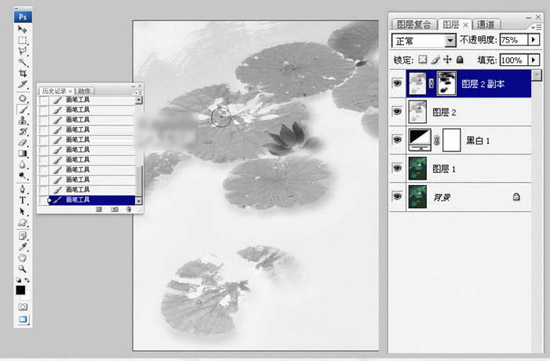Click the foreground black color swatch

(20, 290)
